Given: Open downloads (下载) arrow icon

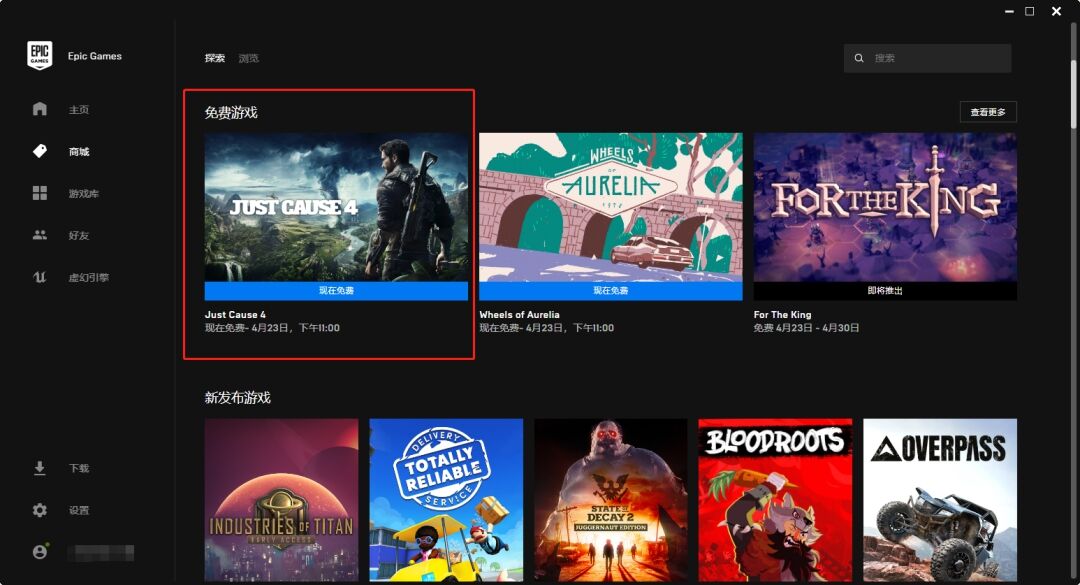Looking at the screenshot, I should (x=40, y=468).
